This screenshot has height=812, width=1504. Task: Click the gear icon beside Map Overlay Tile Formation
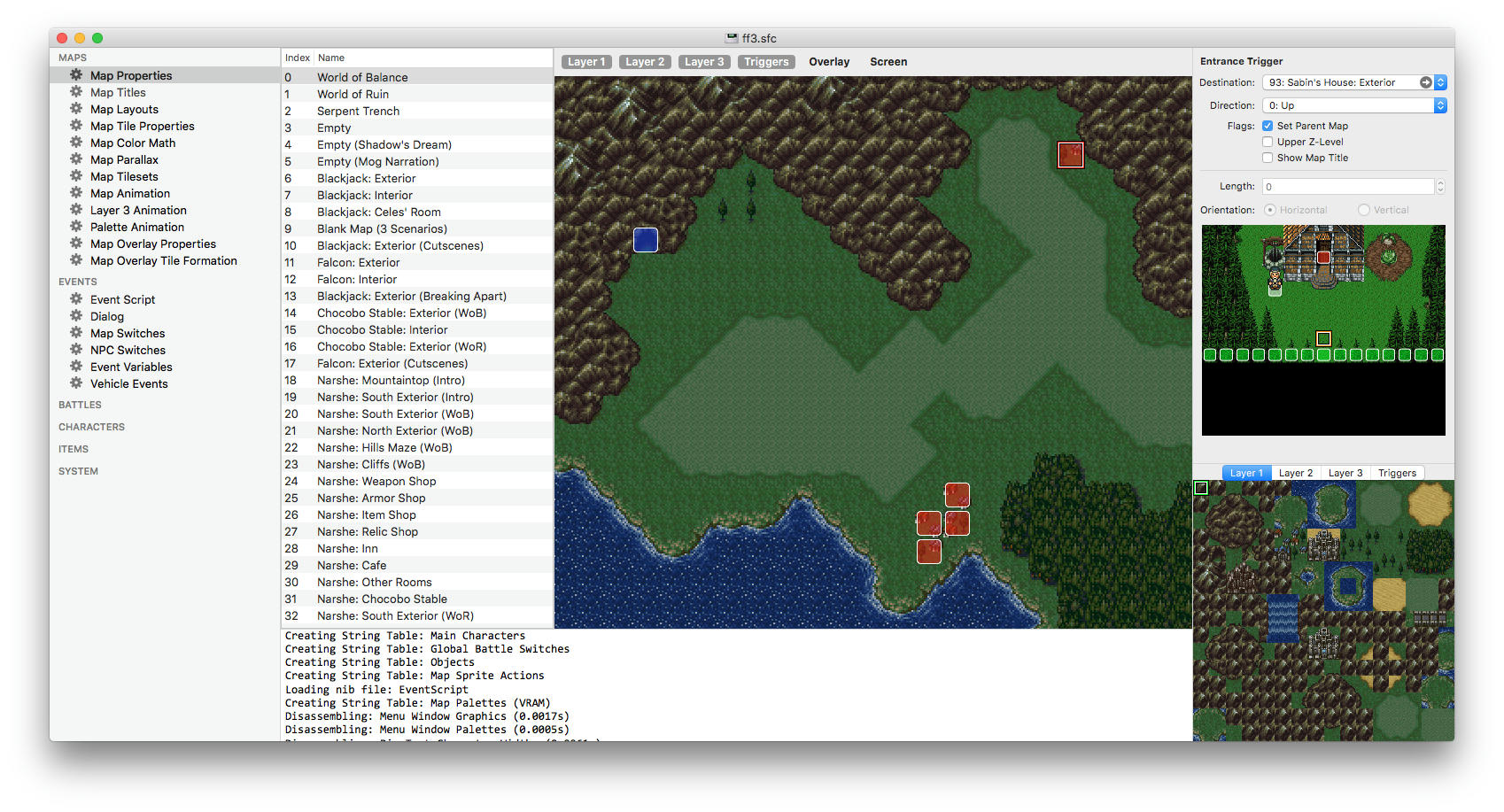pos(76,260)
